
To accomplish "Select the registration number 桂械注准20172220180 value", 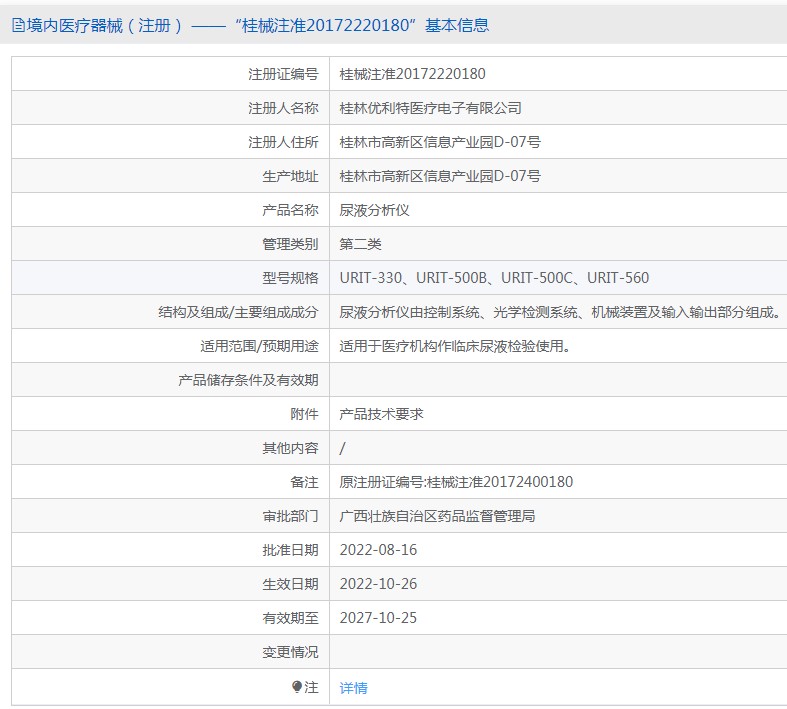I will (412, 74).
